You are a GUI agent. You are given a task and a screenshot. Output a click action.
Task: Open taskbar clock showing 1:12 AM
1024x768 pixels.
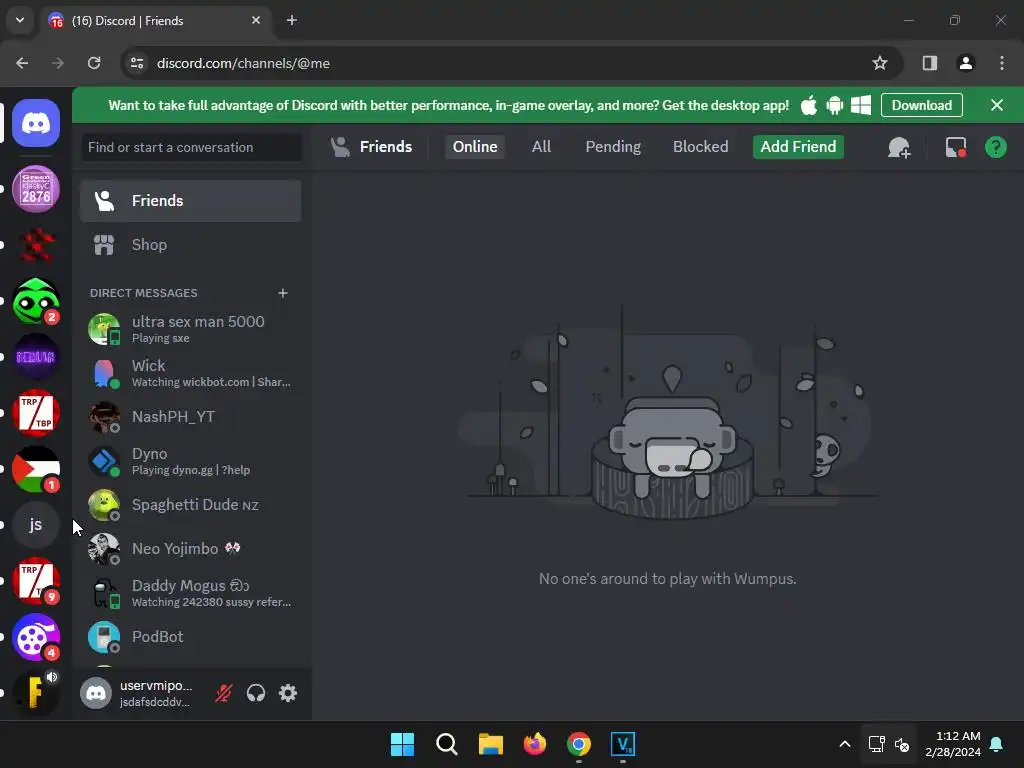(x=953, y=744)
